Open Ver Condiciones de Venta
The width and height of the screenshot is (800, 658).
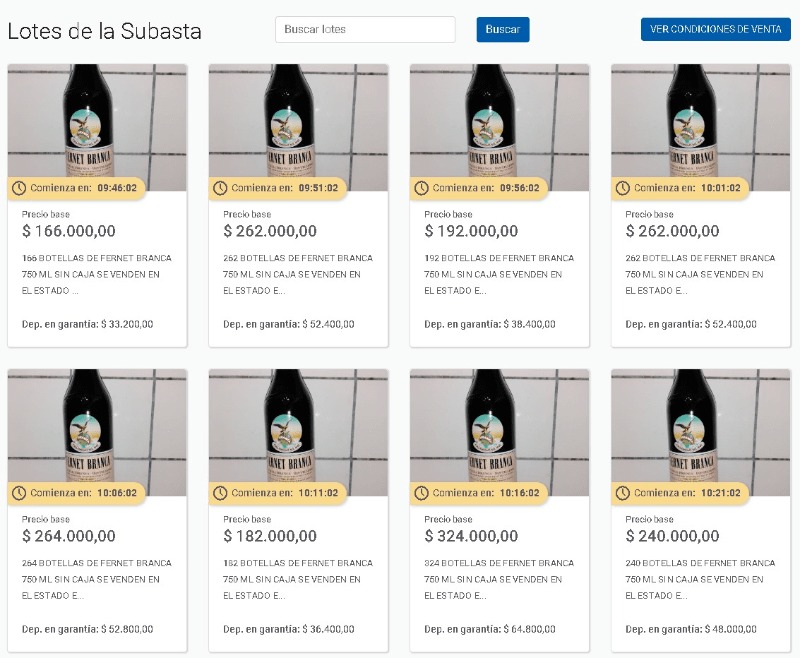[715, 30]
